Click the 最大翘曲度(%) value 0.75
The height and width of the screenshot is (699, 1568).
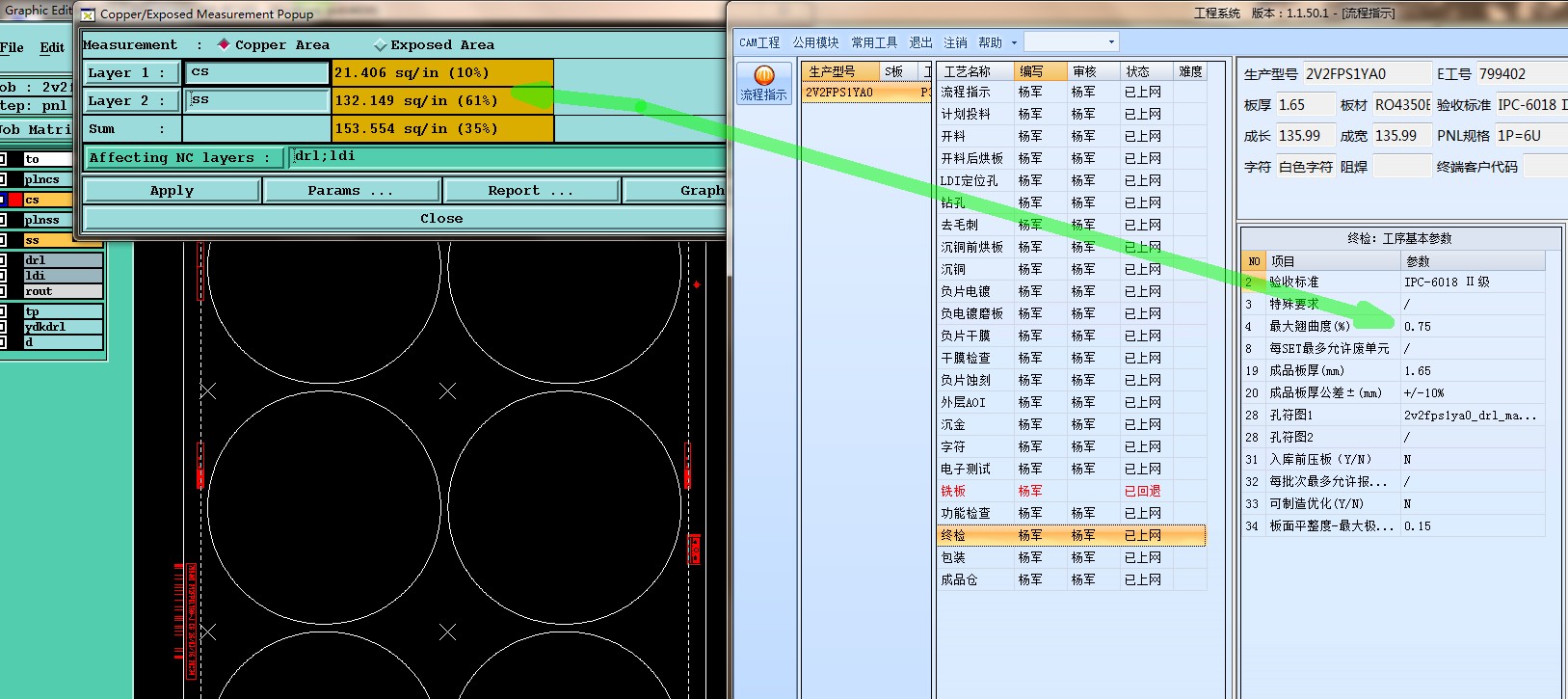click(1472, 327)
